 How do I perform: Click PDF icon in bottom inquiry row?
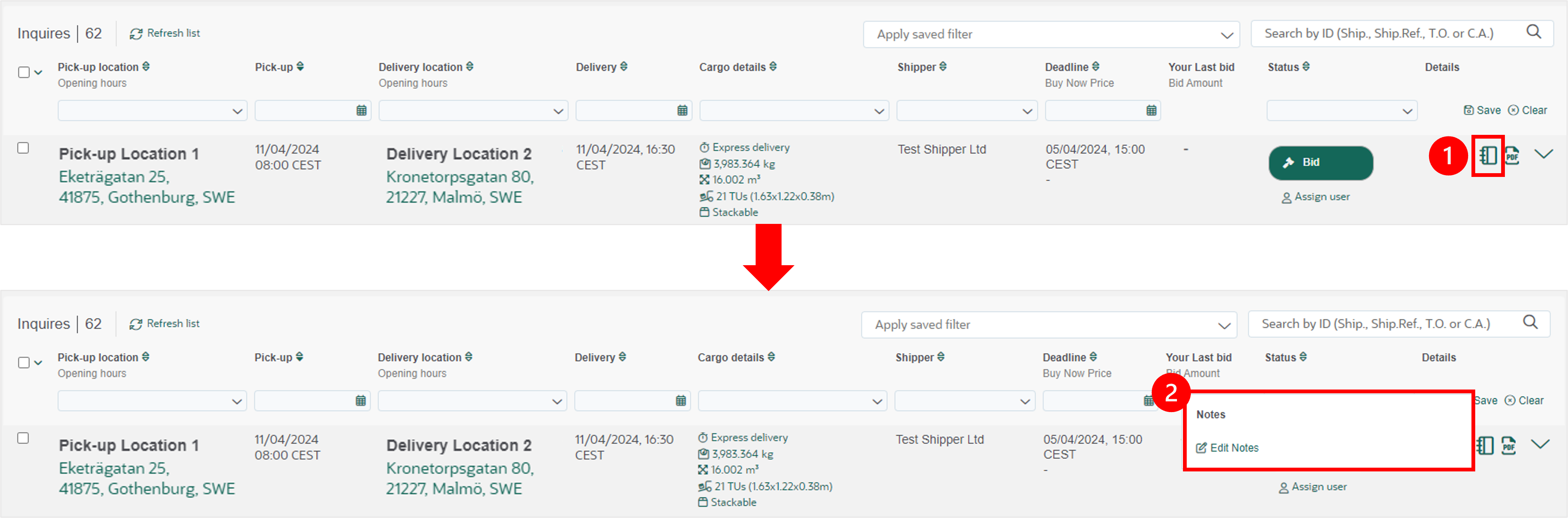pyautogui.click(x=1508, y=446)
